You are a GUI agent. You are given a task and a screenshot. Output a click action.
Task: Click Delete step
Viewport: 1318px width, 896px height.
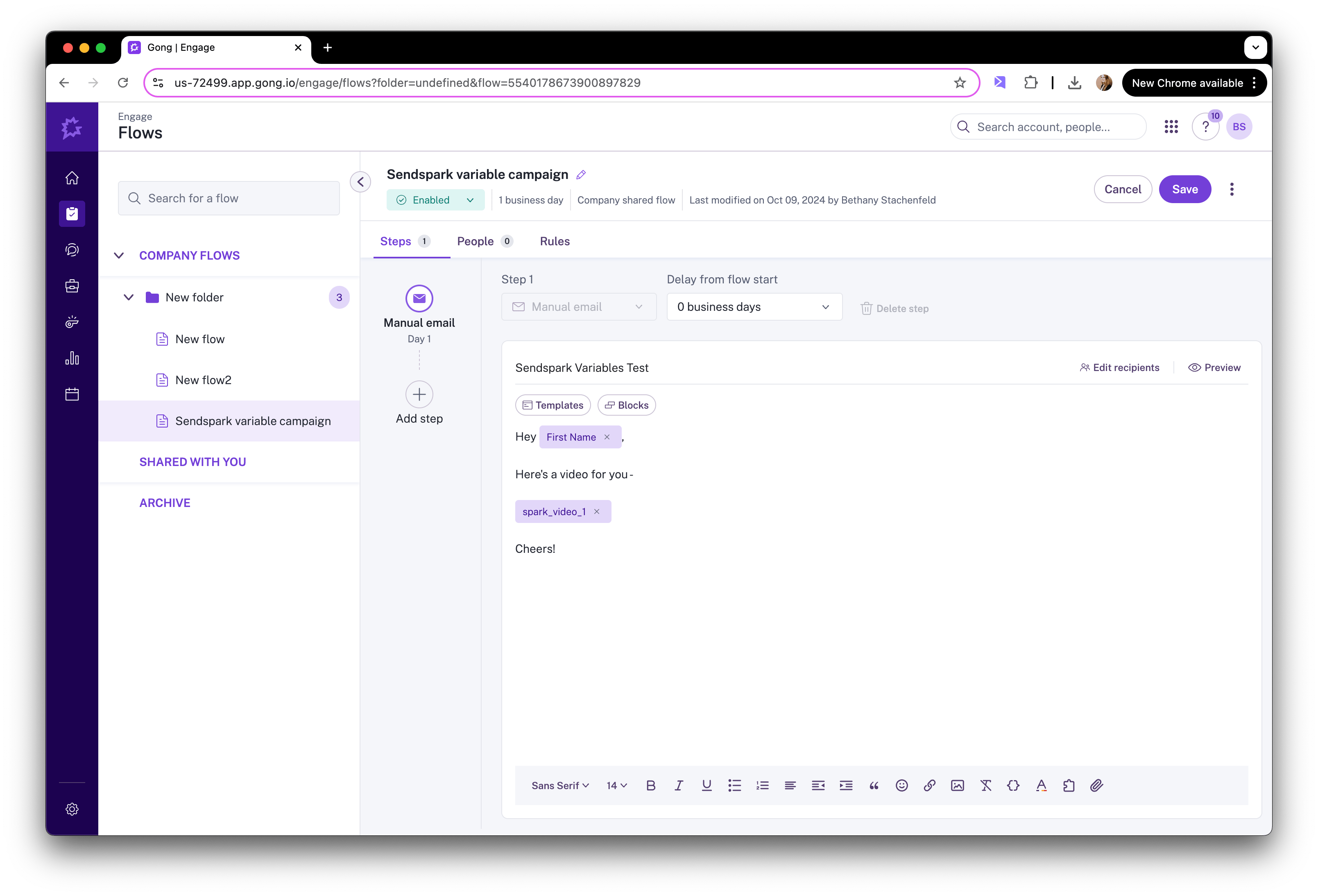point(895,308)
